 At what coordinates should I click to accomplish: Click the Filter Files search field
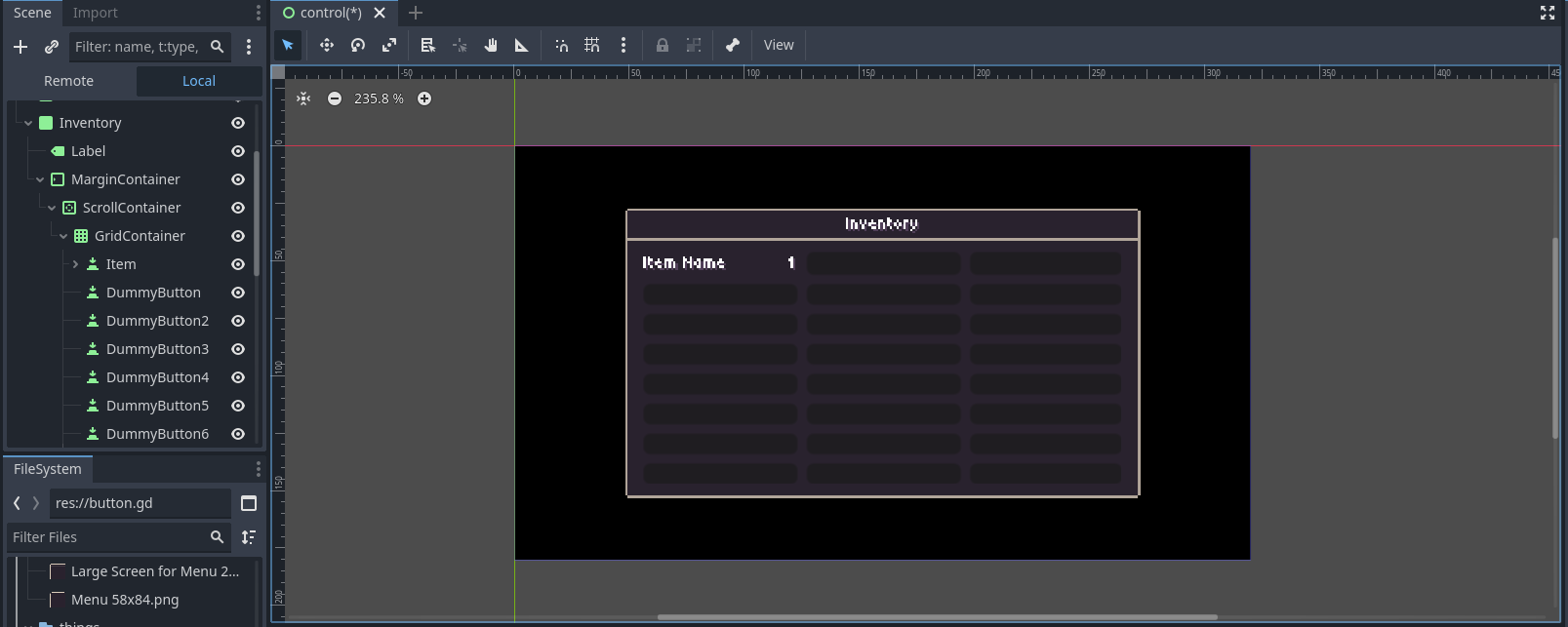[107, 537]
